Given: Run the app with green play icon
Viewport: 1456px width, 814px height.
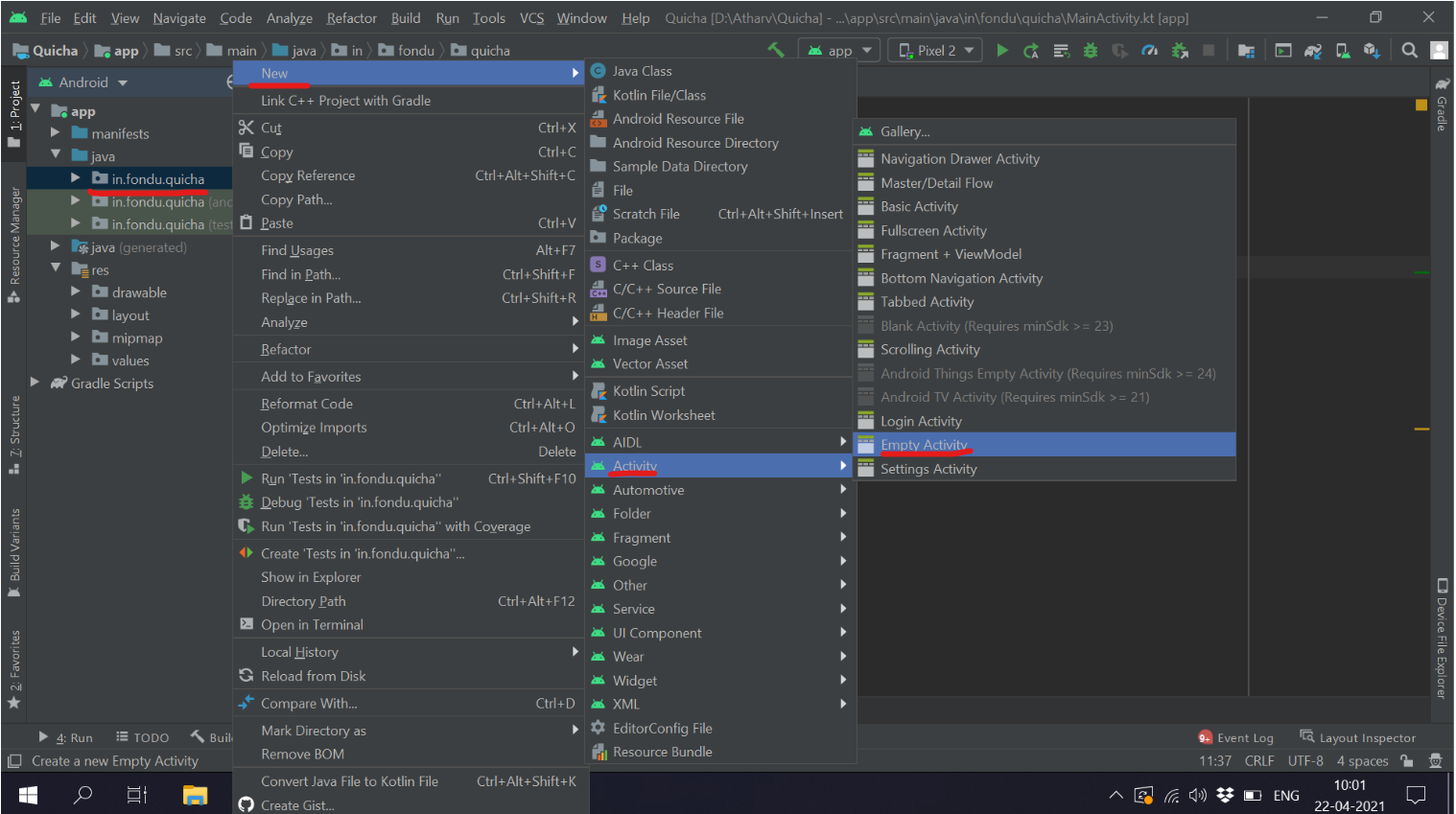Looking at the screenshot, I should point(1002,50).
